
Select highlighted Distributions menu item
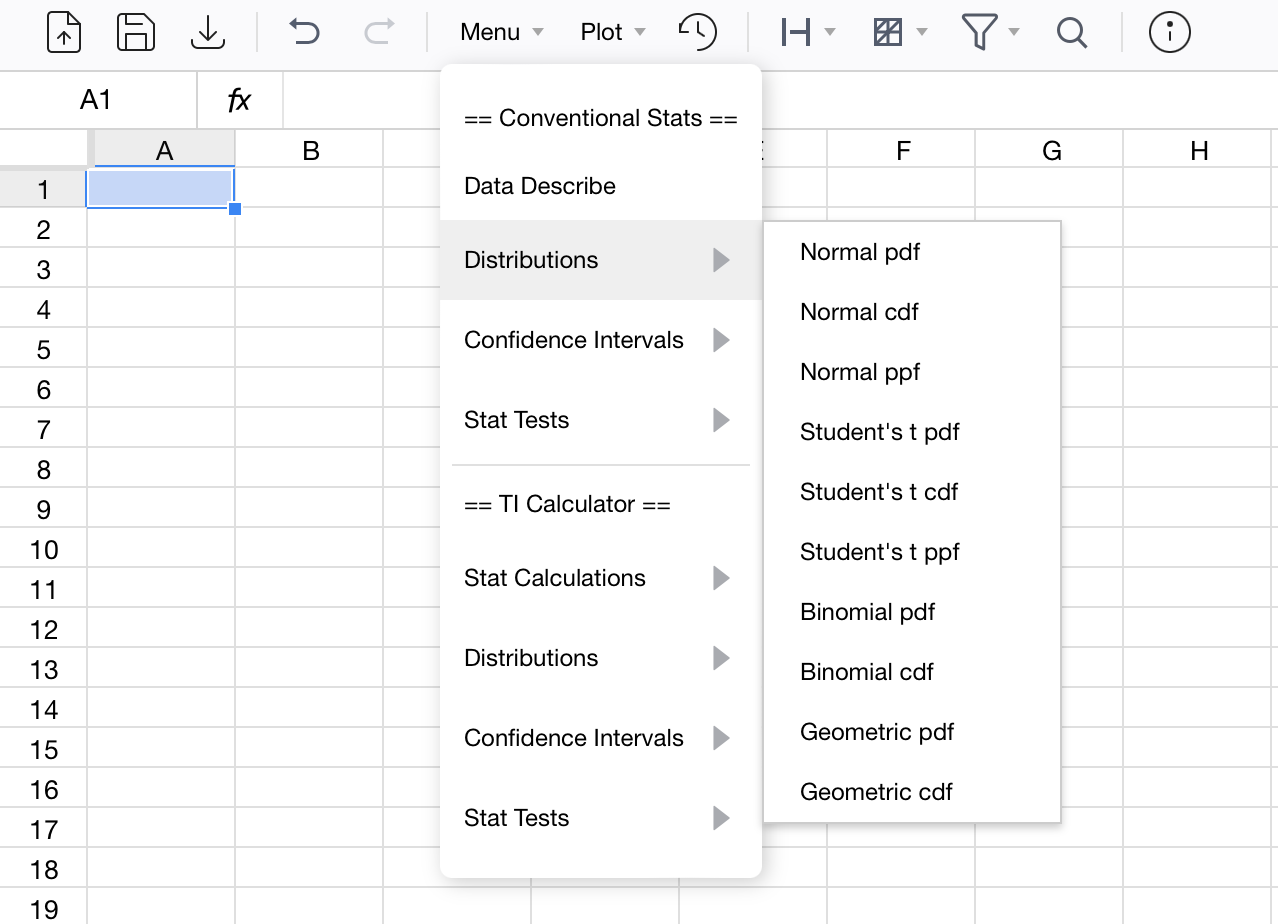(x=601, y=260)
